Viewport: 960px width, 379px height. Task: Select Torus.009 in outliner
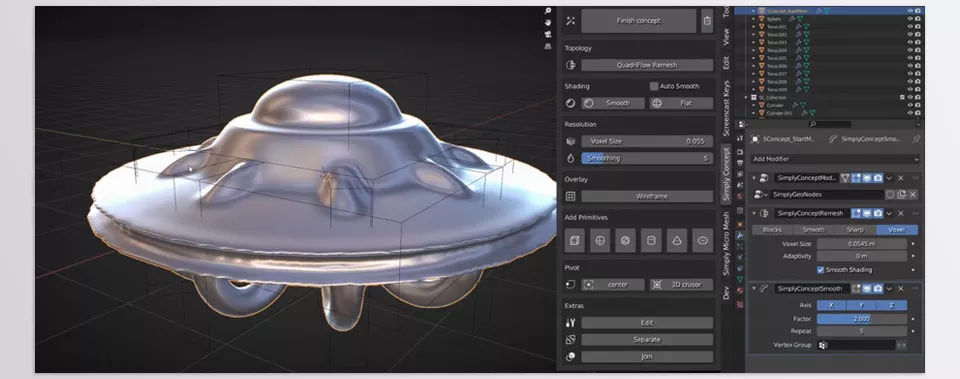click(776, 89)
